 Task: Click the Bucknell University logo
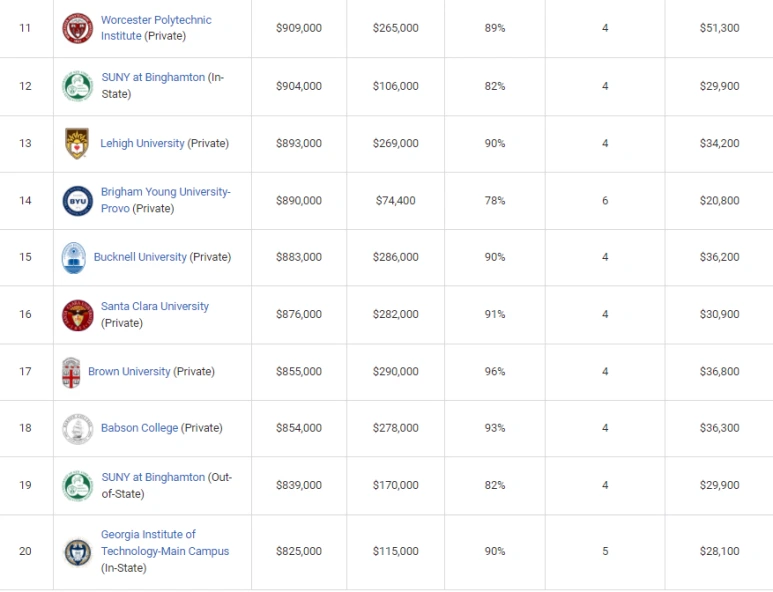73,257
